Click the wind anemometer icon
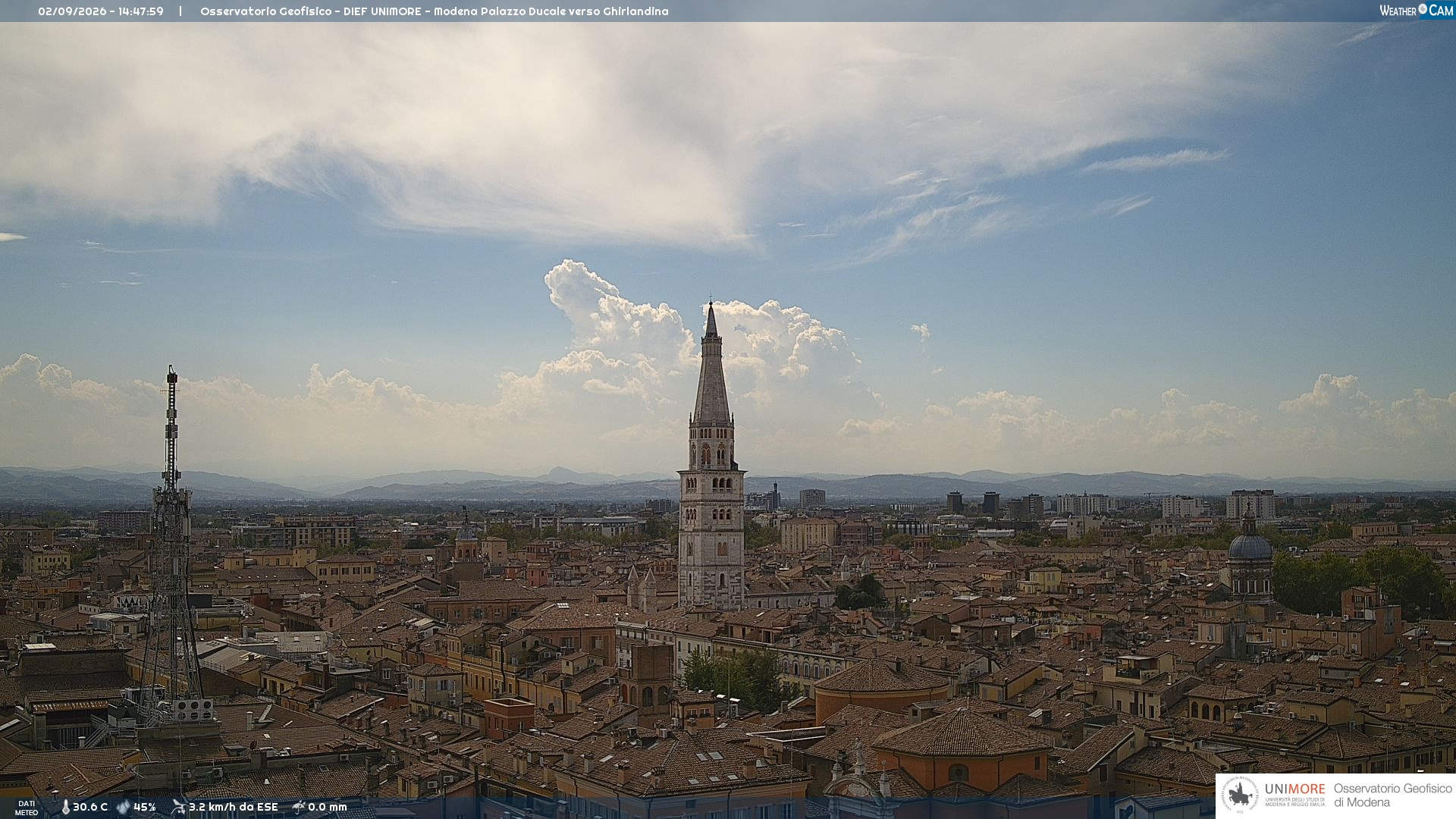 tap(178, 807)
